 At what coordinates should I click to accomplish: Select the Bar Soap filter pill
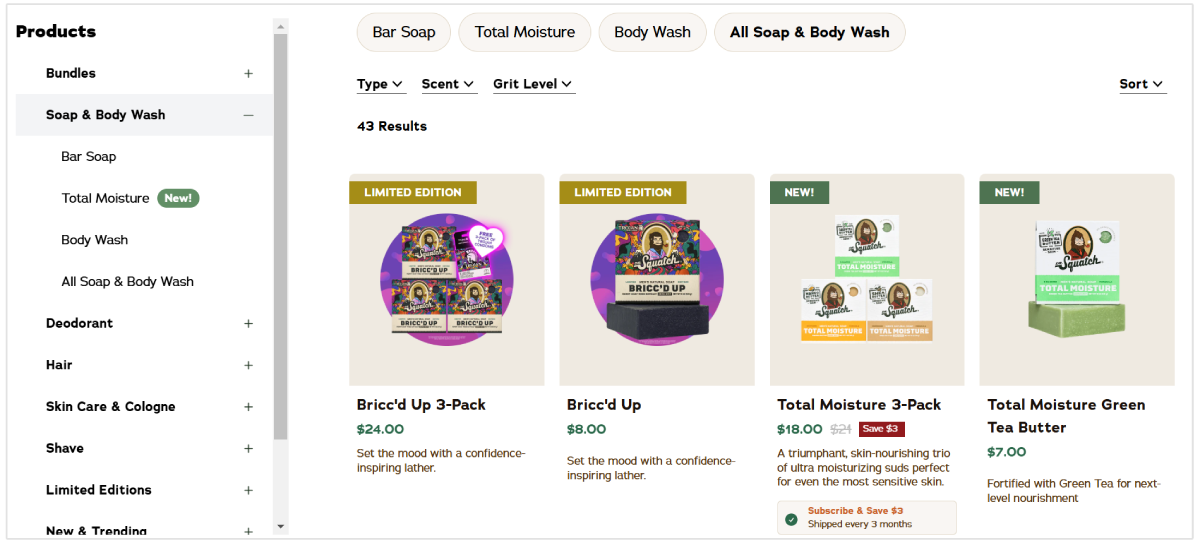tap(404, 32)
